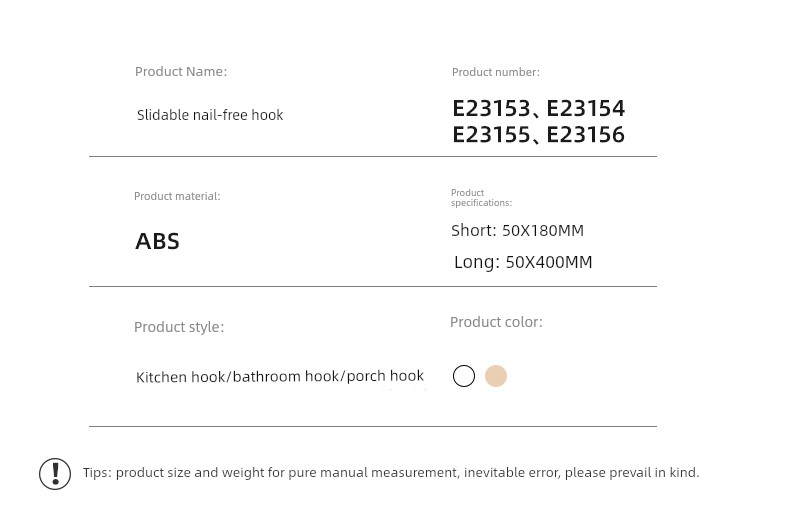
Task: Click the Slidable nail-free hook text
Action: click(x=210, y=115)
